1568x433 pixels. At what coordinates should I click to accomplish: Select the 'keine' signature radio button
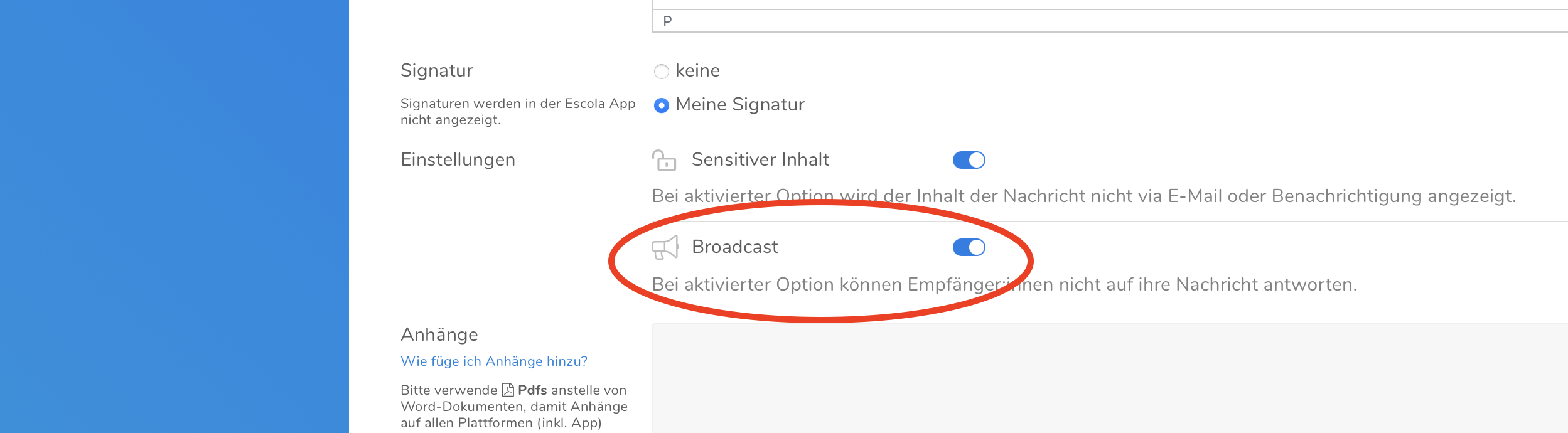(x=661, y=72)
